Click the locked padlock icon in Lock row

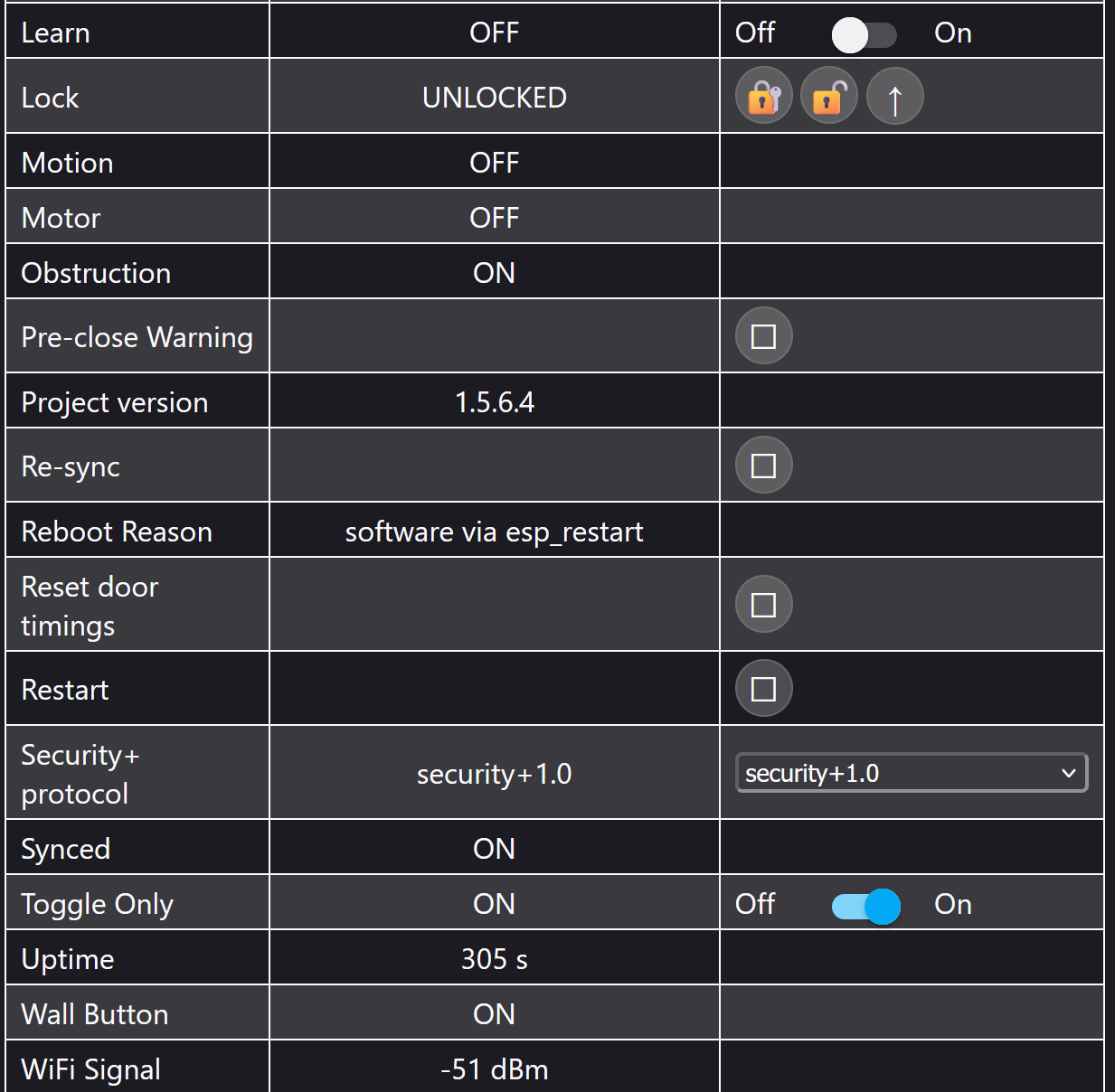click(x=764, y=97)
